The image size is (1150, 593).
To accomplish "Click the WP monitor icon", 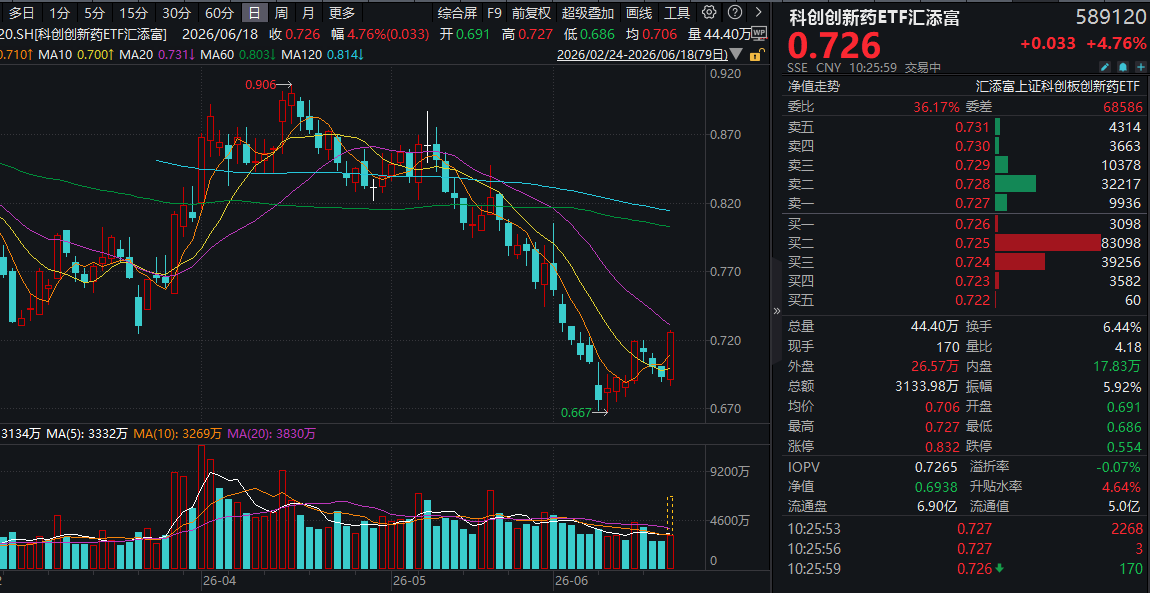I will coord(759,33).
